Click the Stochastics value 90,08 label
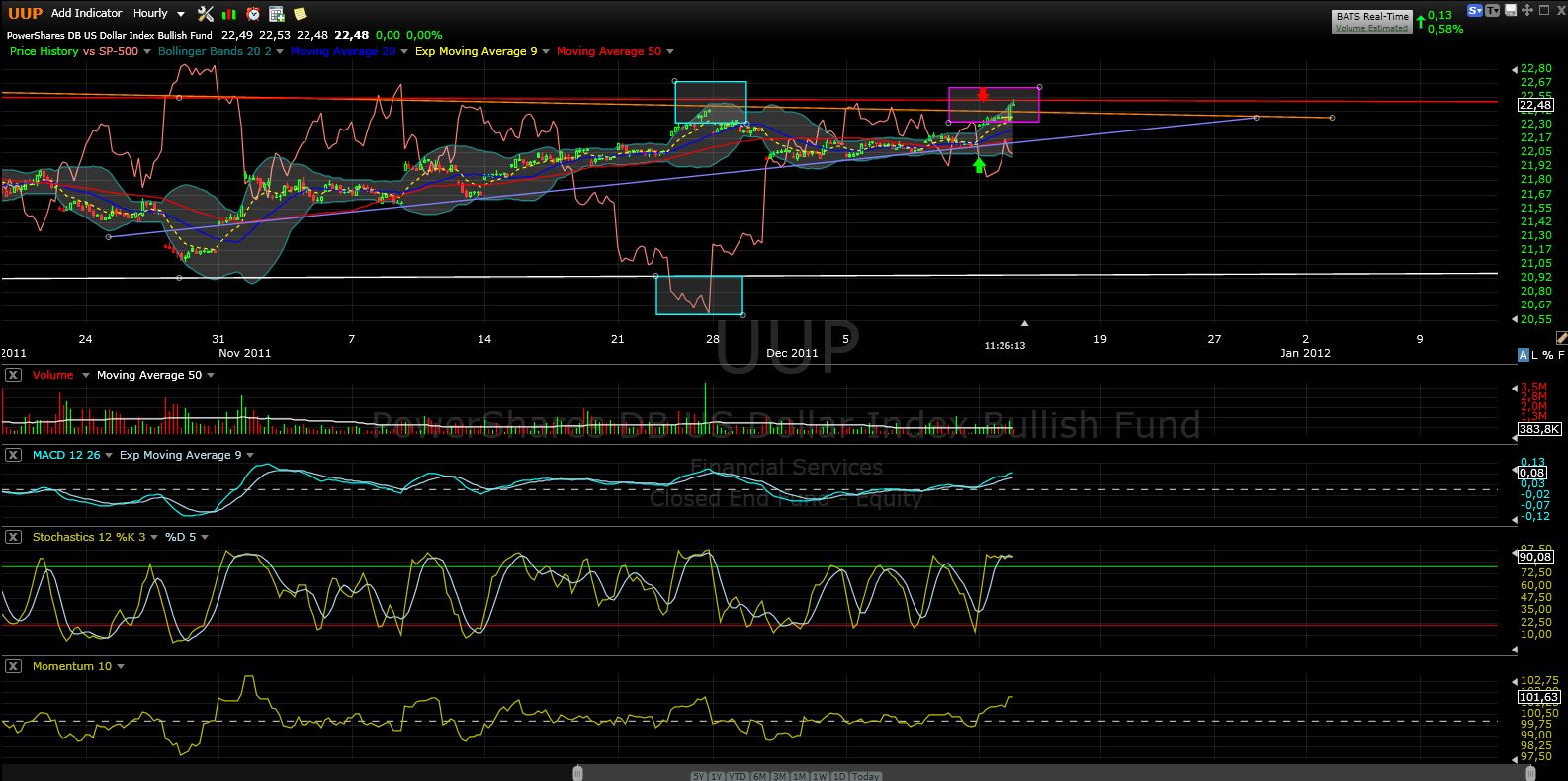This screenshot has height=781, width=1568. [x=1534, y=558]
